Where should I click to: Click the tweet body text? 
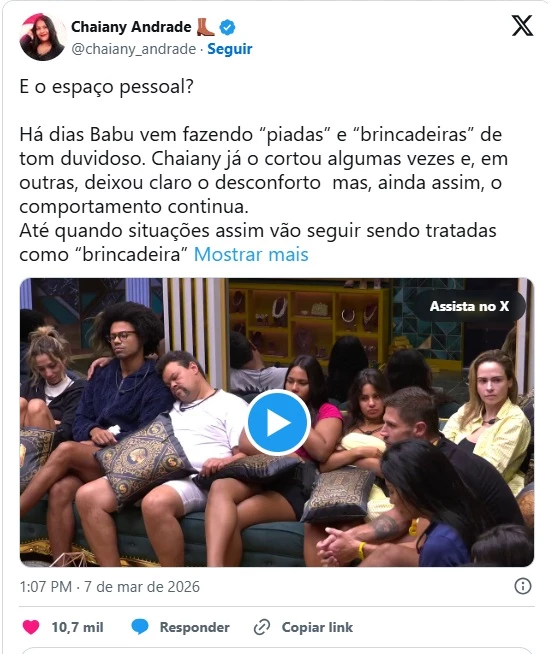[264, 170]
